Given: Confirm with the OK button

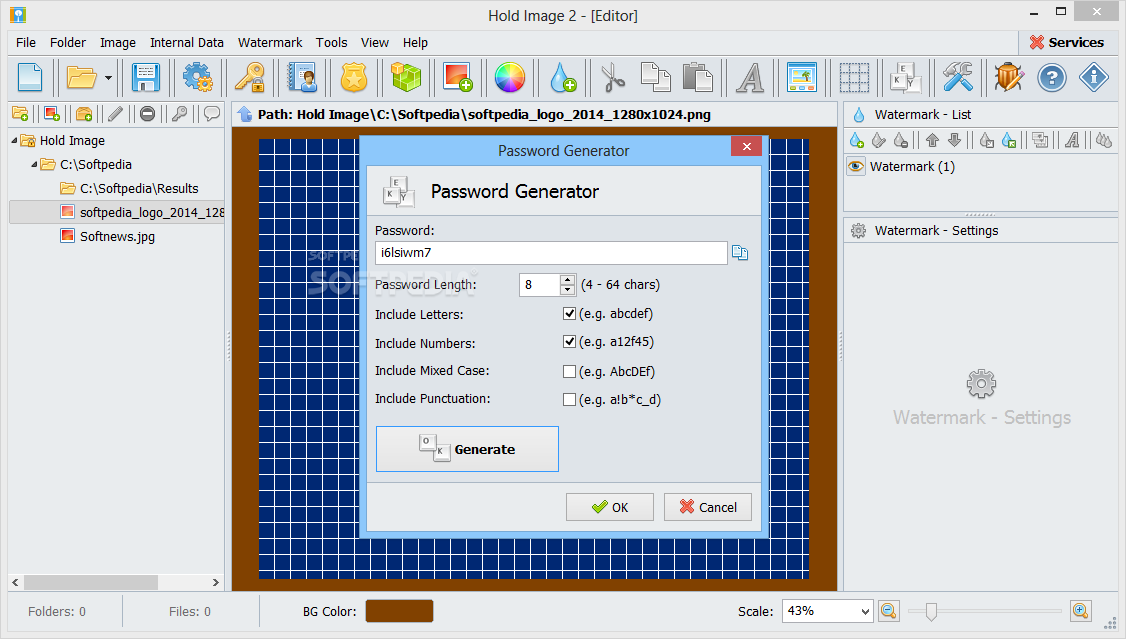Looking at the screenshot, I should click(x=610, y=507).
